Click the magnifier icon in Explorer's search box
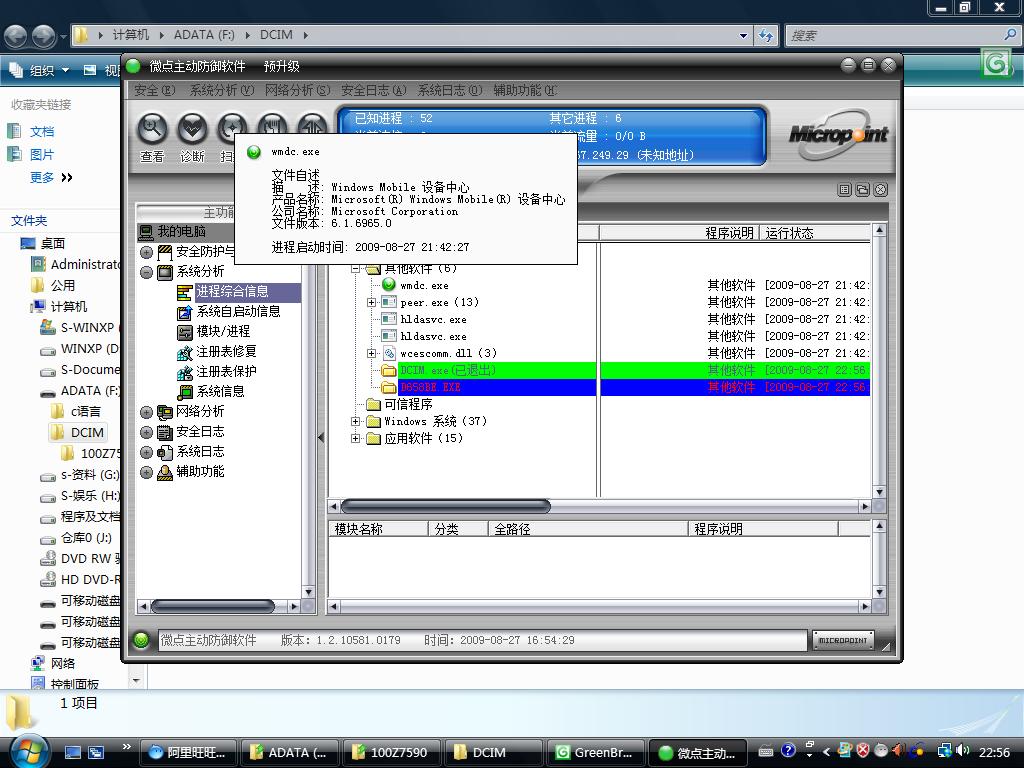This screenshot has height=768, width=1024. coord(1010,35)
